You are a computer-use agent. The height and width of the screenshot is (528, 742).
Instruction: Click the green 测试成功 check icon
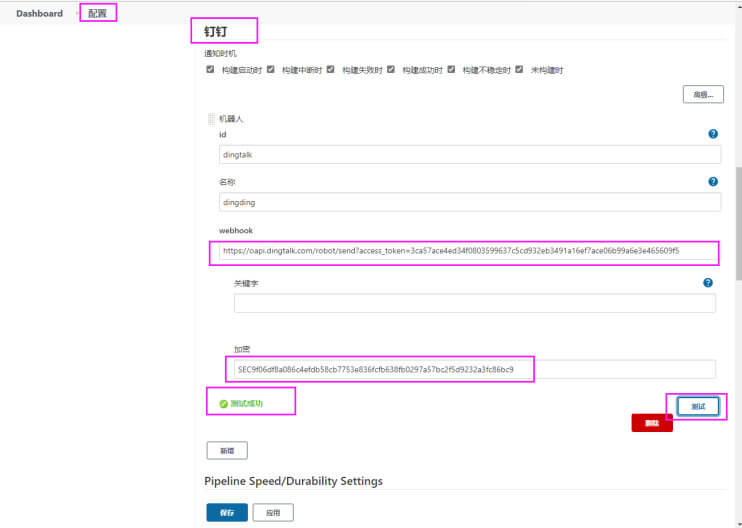point(224,404)
